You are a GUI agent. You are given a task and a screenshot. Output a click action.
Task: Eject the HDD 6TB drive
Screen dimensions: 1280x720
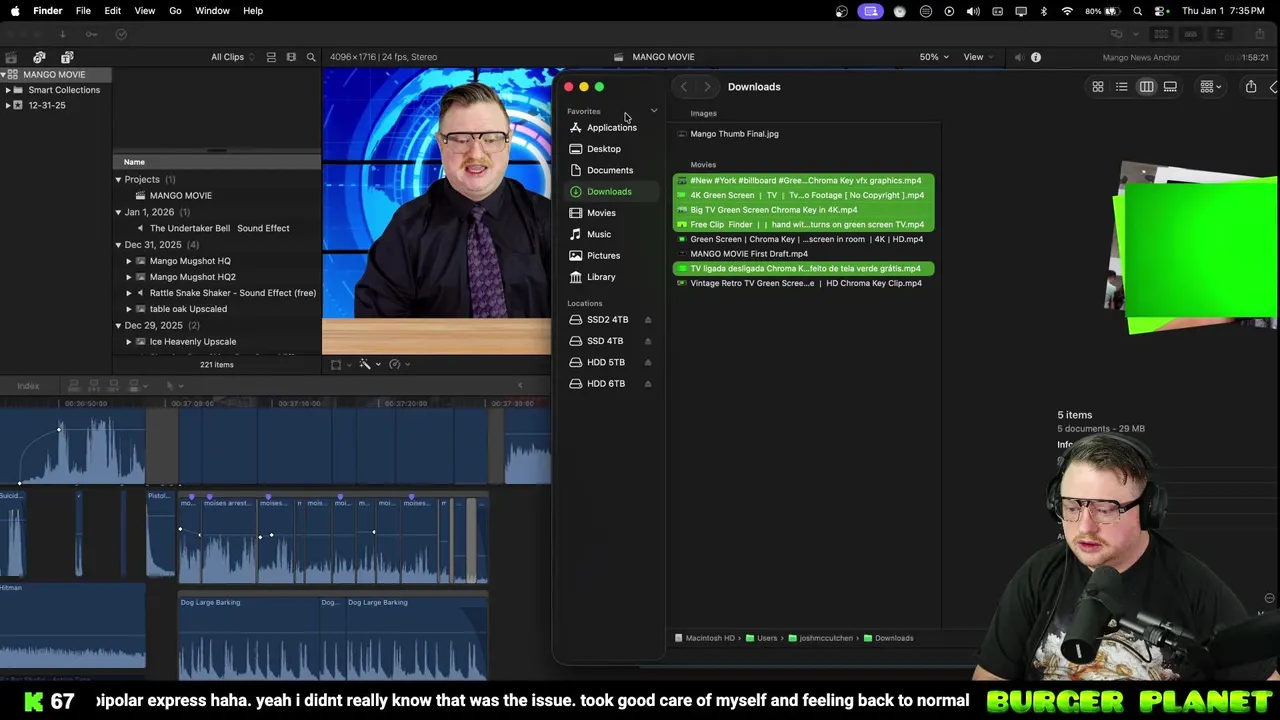point(648,384)
